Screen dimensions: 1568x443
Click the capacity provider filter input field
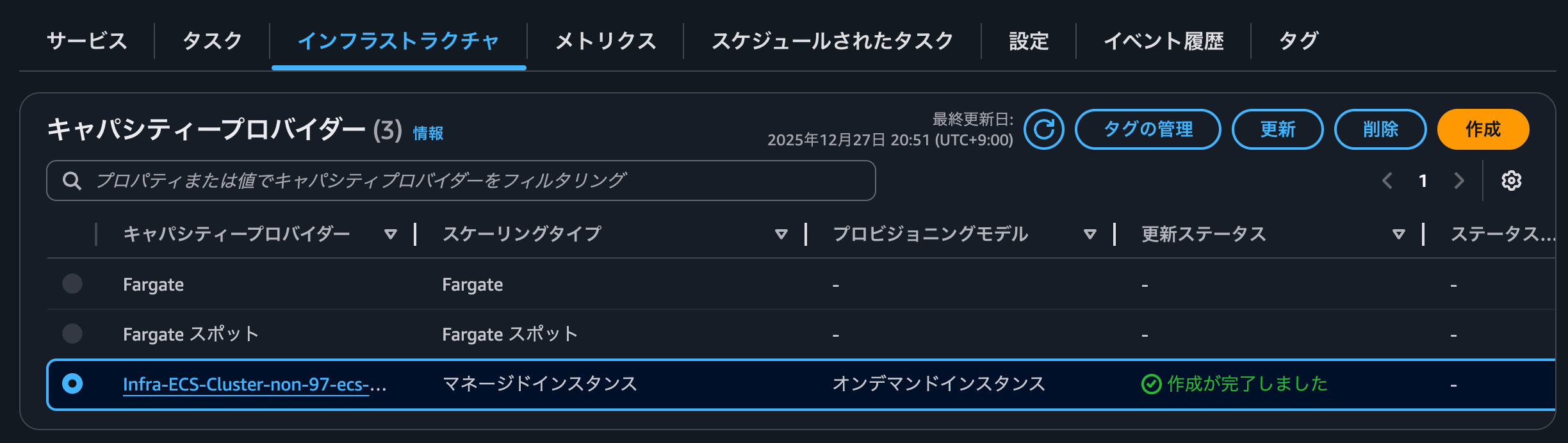(448, 180)
